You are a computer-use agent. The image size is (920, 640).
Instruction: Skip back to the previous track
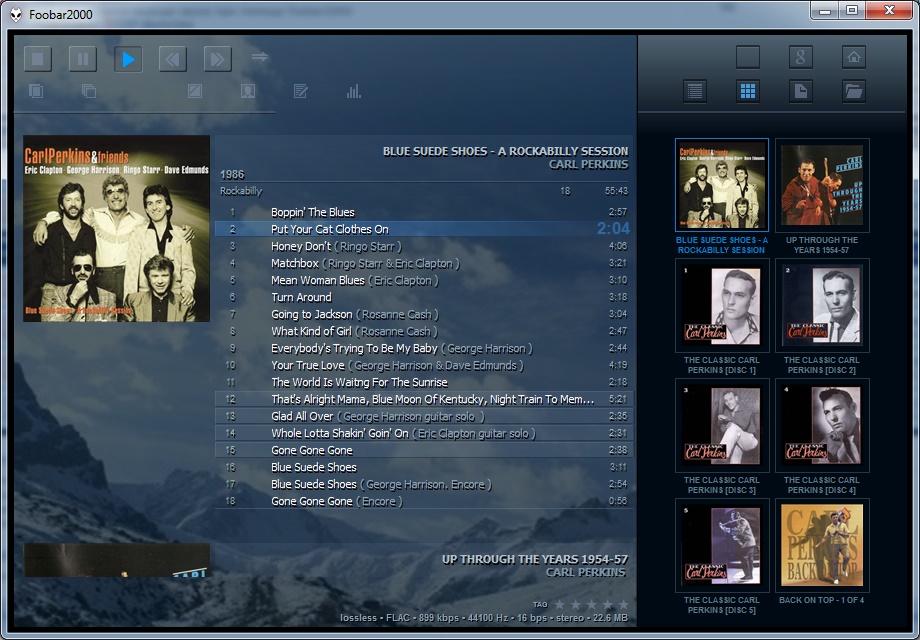coord(172,59)
